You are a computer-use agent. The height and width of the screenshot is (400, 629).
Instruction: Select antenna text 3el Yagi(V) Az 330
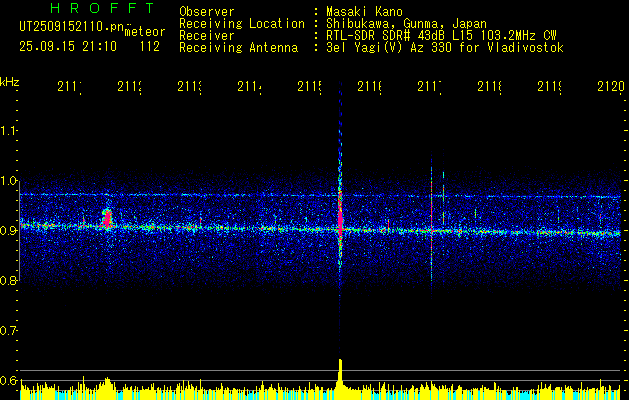click(390, 48)
